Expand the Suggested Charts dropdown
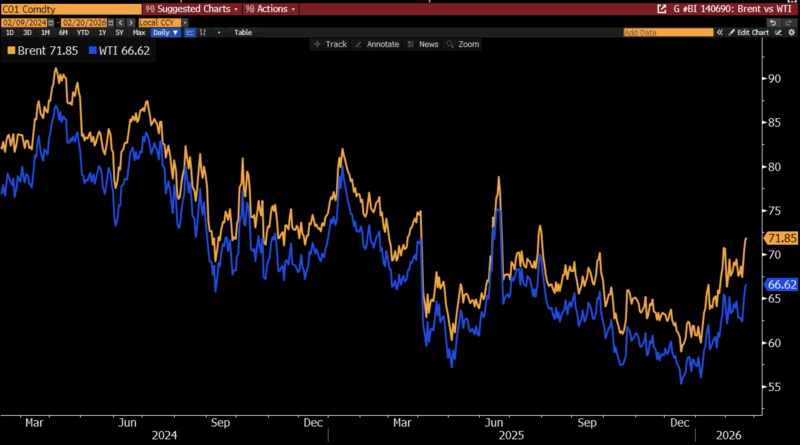 (188, 8)
